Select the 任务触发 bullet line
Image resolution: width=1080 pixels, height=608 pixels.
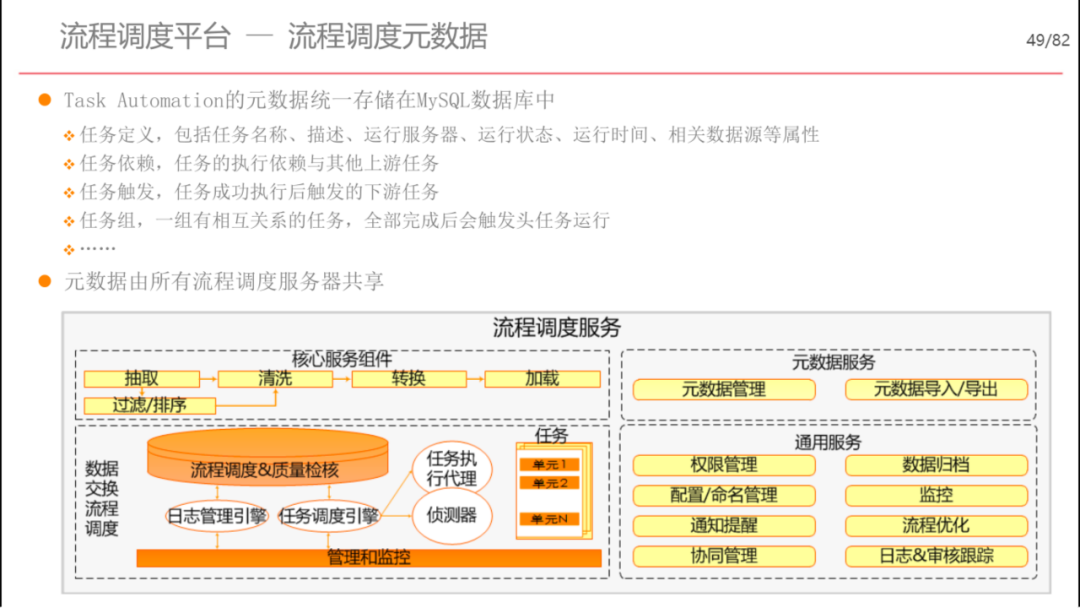[x=259, y=192]
